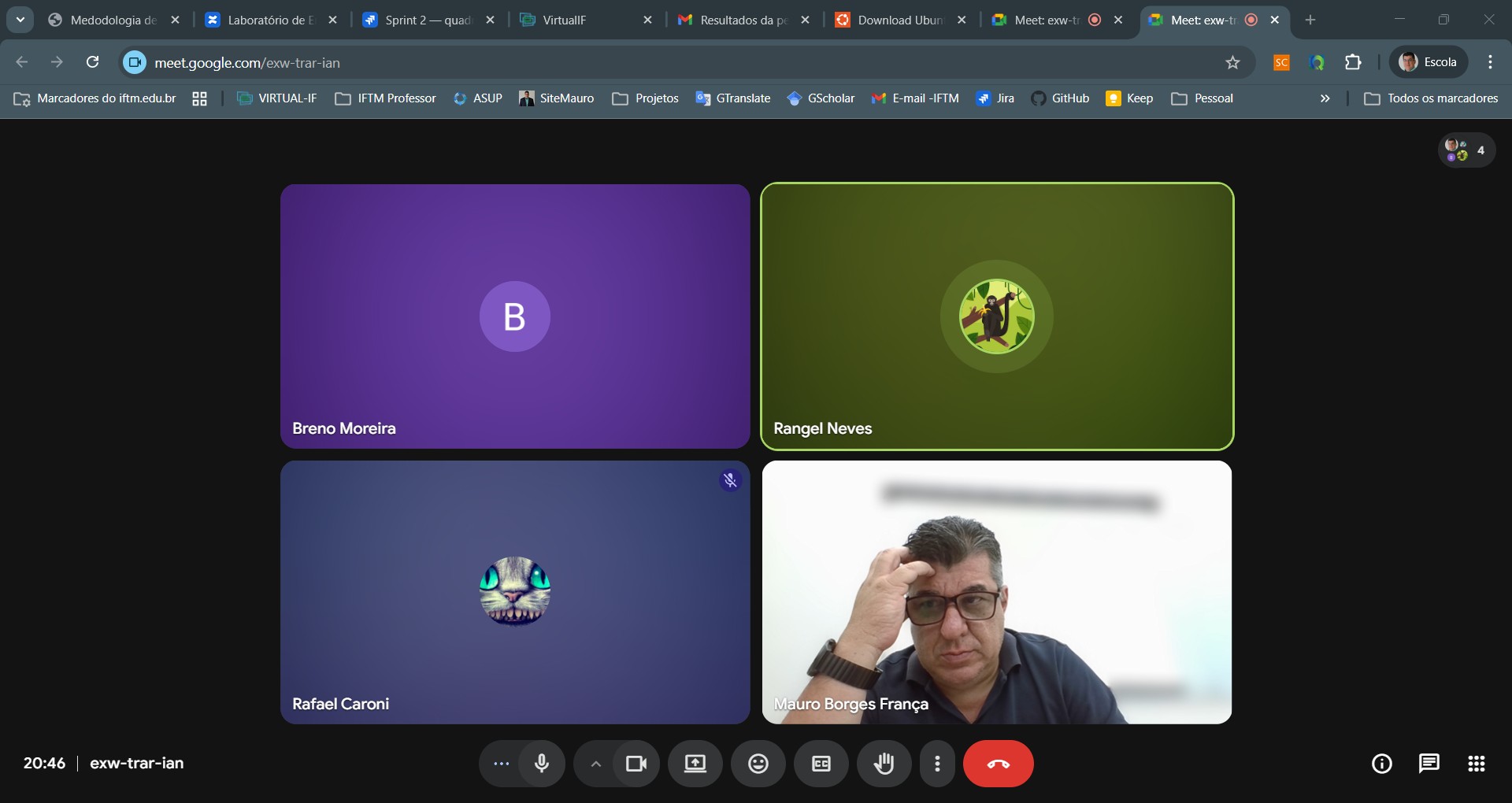Open VIRTUAL-IF bookmark
This screenshot has width=1512, height=803.
coord(277,98)
